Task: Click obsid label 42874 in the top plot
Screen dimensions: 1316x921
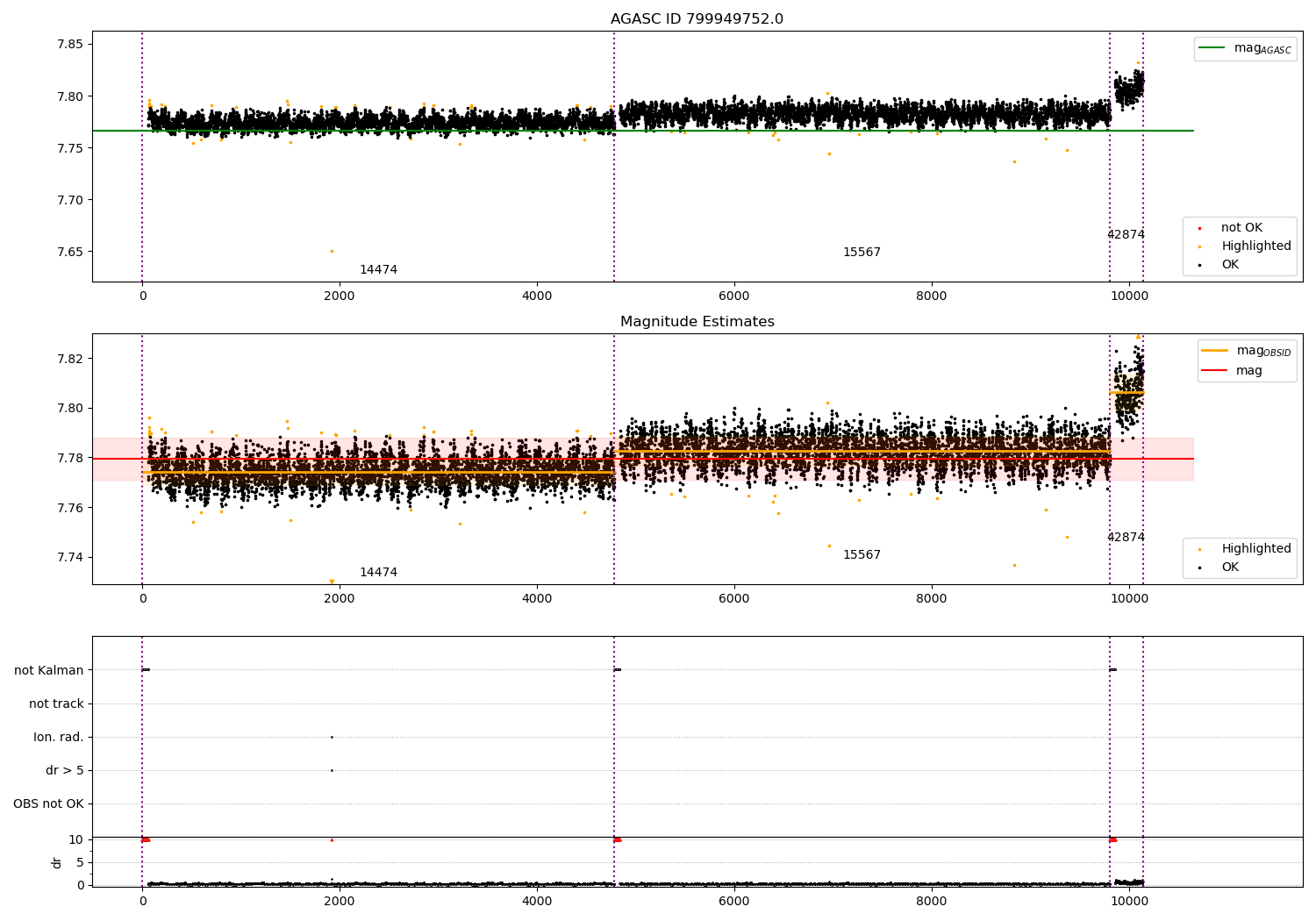Action: coord(1126,235)
